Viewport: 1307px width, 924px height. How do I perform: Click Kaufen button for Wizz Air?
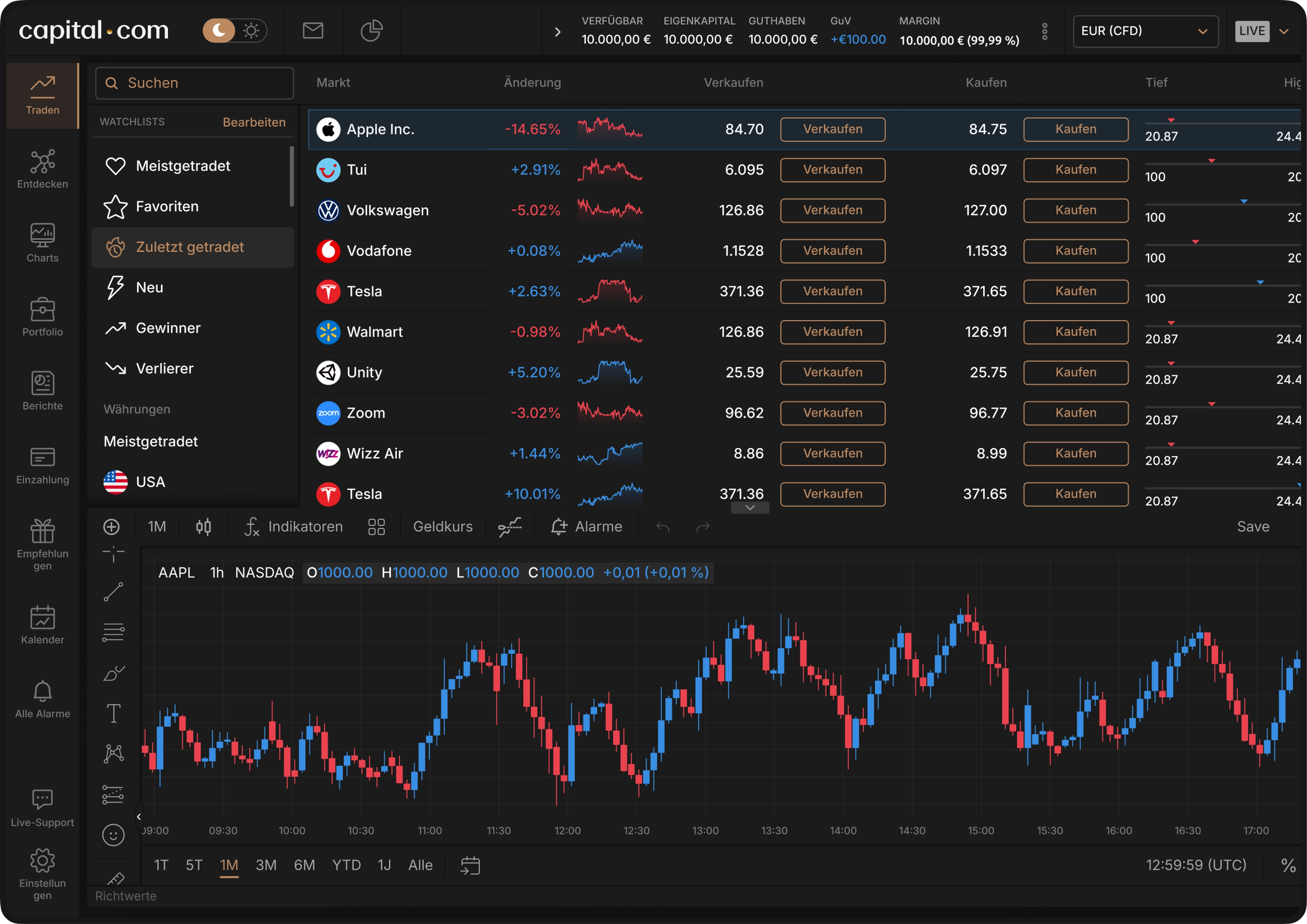[1076, 453]
